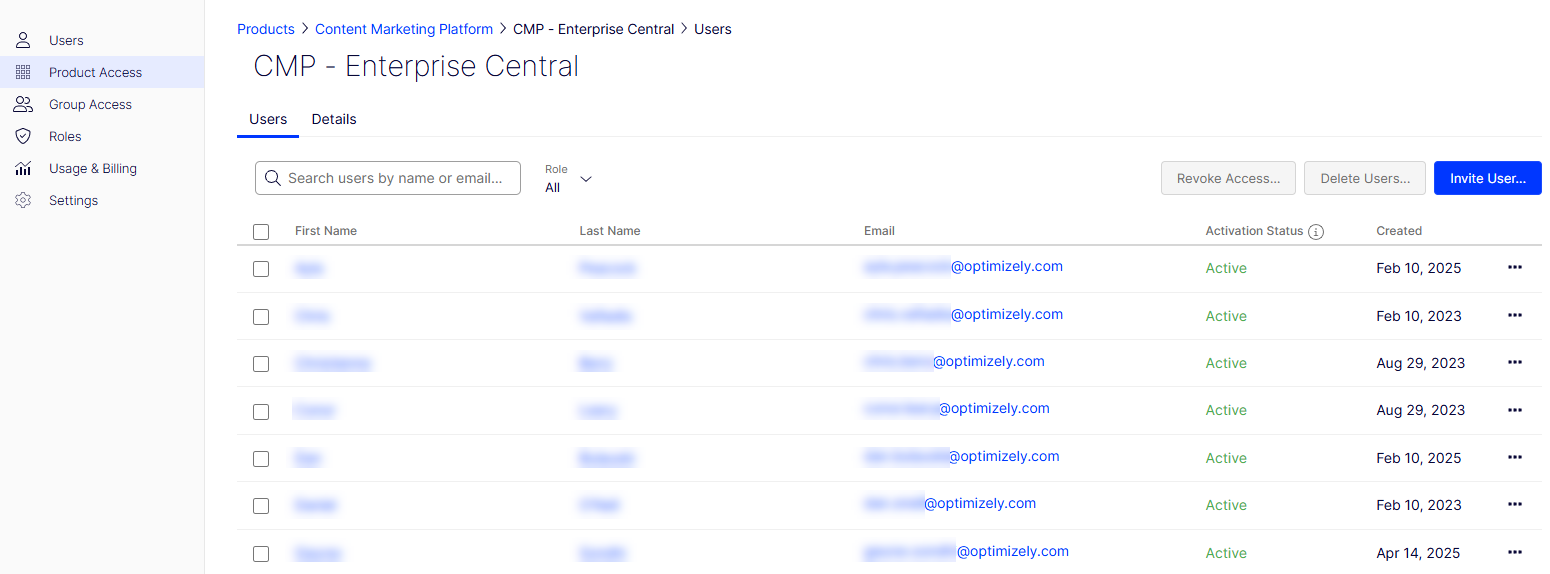Open the Content Marketing Platform breadcrumb link

click(x=403, y=29)
